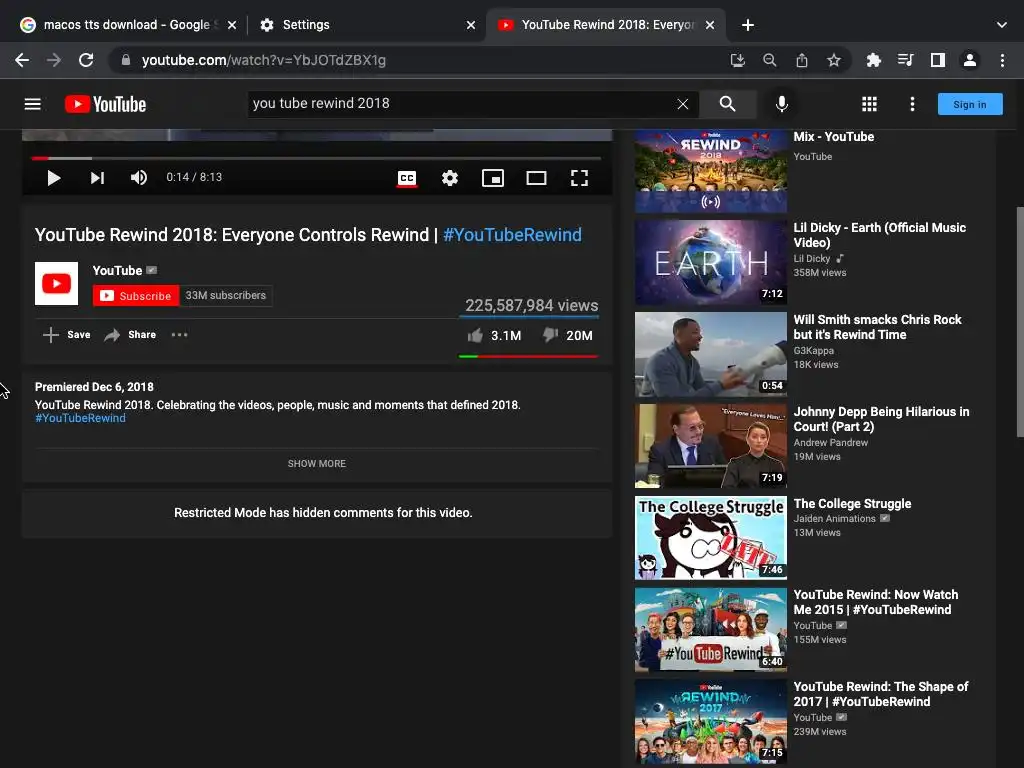Toggle closed captions CC button
The height and width of the screenshot is (768, 1024).
407,178
